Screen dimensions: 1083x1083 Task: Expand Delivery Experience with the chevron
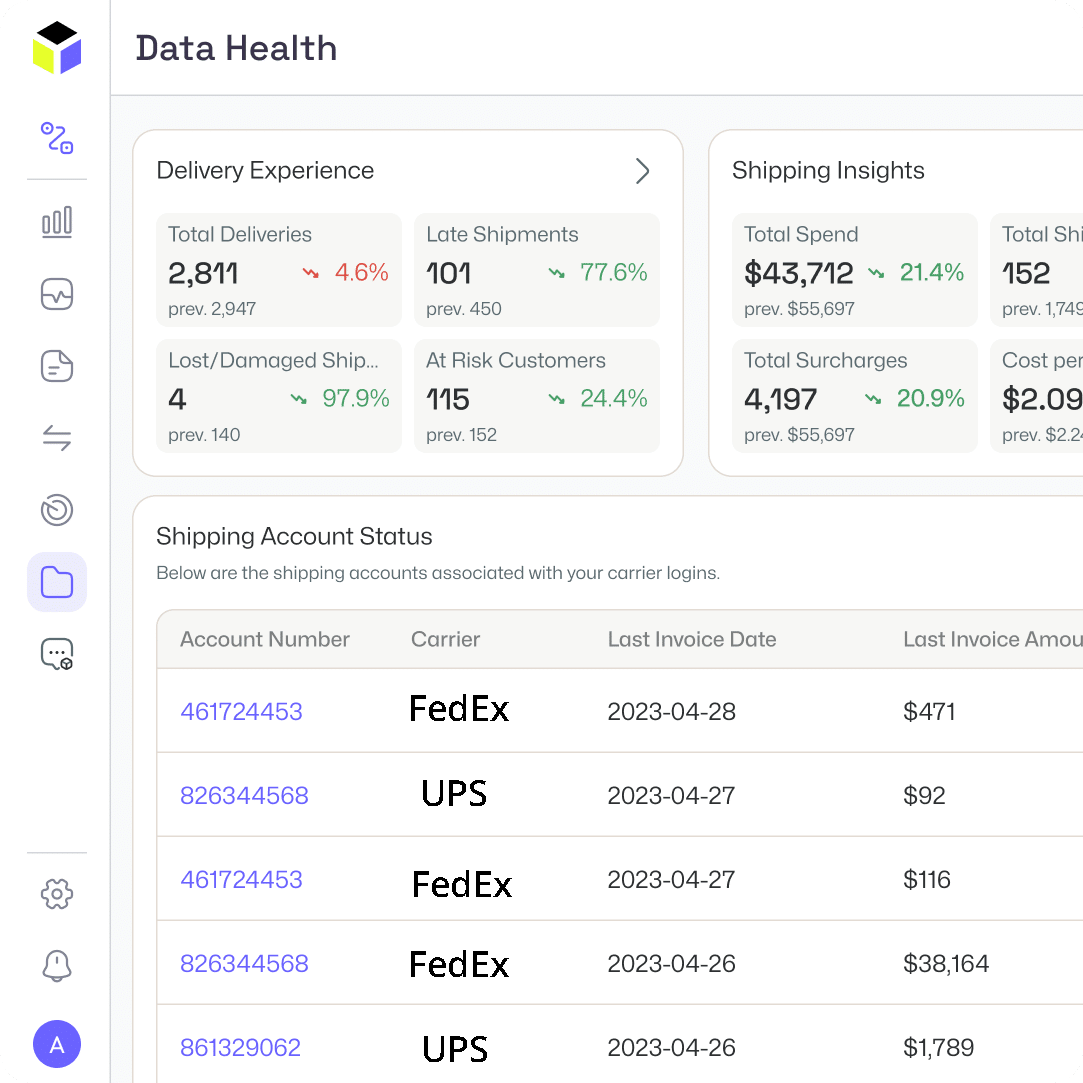643,171
